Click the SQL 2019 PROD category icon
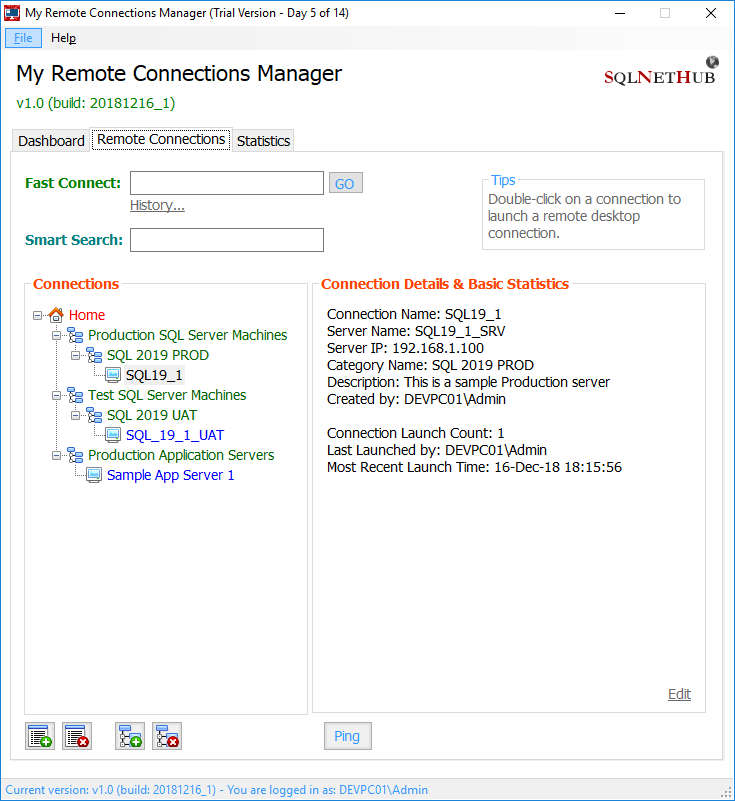The height and width of the screenshot is (801, 735). [94, 355]
